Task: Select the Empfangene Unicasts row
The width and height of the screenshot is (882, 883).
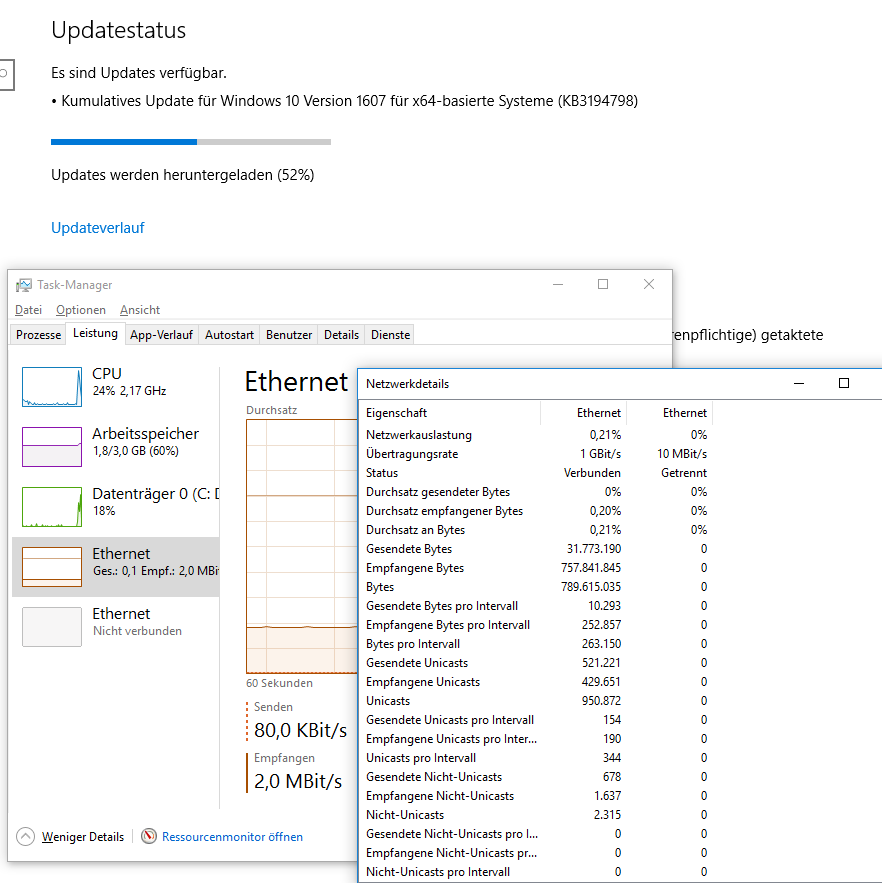Action: pos(536,682)
